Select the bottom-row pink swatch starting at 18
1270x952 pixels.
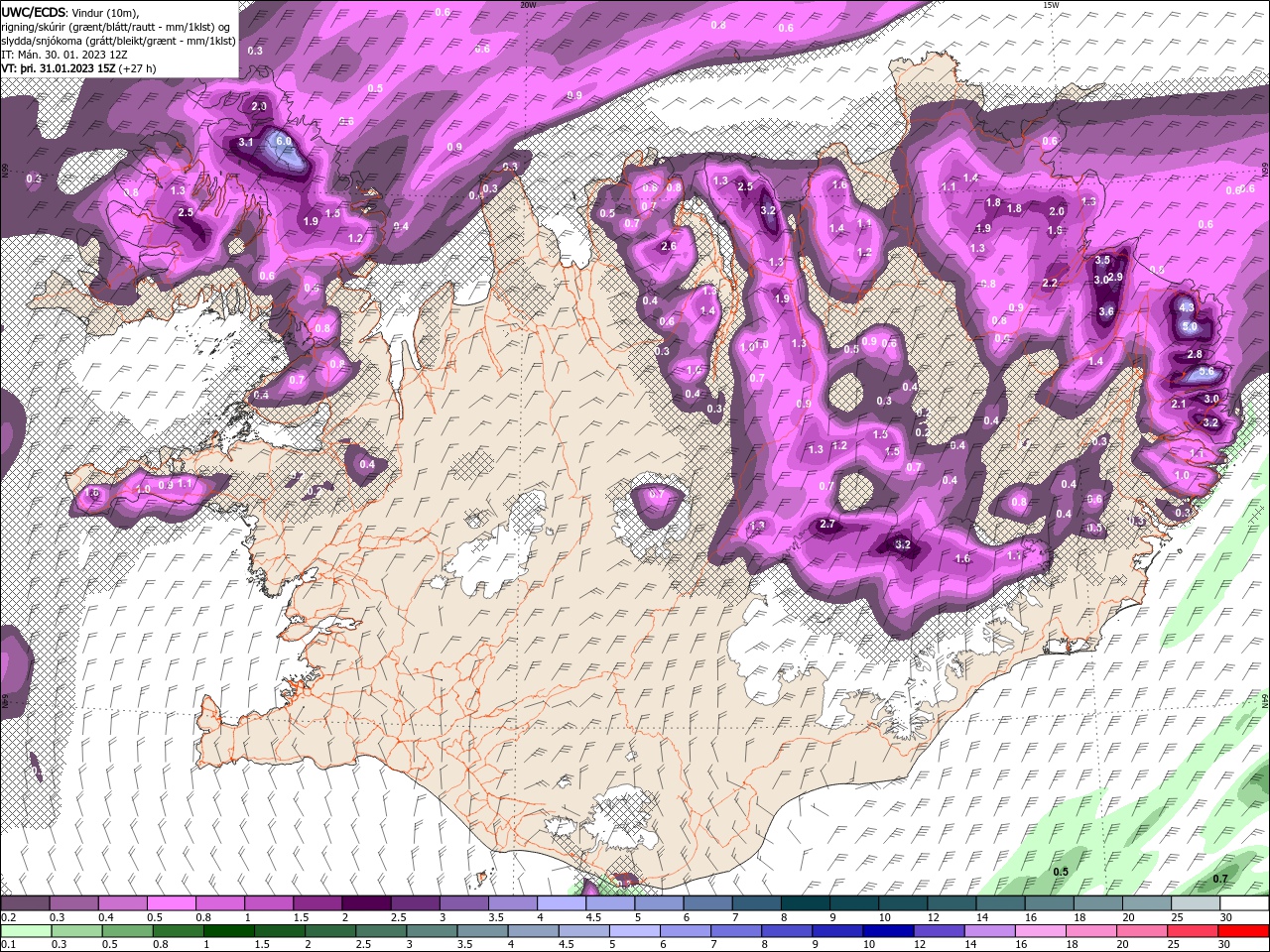click(x=1091, y=931)
